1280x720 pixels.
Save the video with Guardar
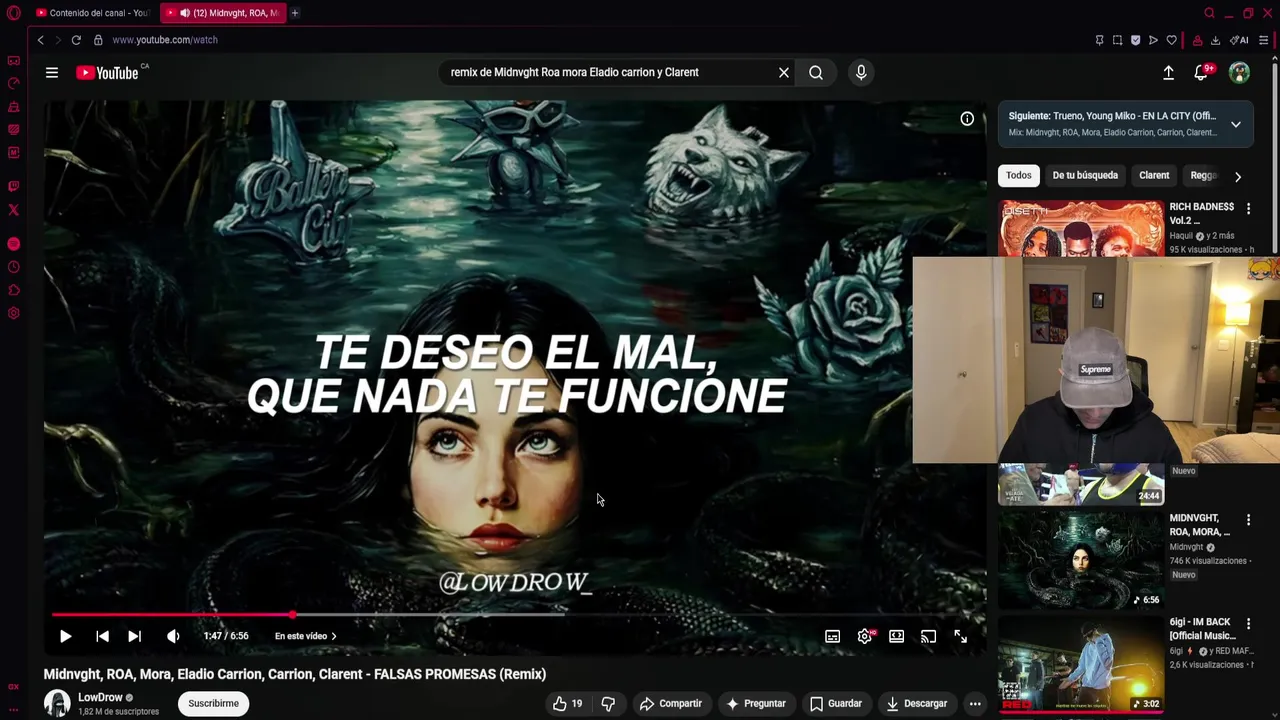836,704
